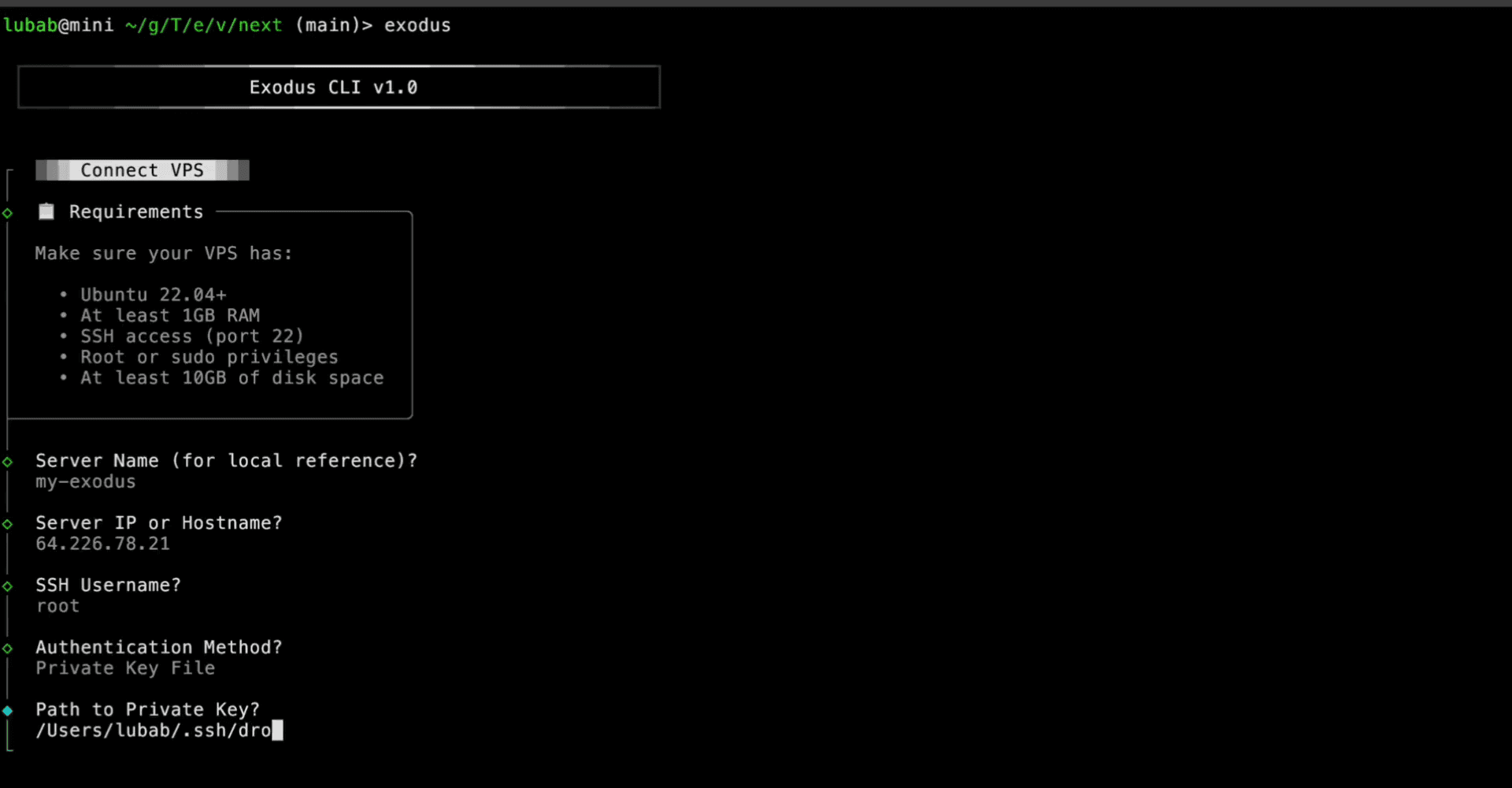Click the 64.226.78.21 IP address value
1512x788 pixels.
pyautogui.click(x=102, y=544)
